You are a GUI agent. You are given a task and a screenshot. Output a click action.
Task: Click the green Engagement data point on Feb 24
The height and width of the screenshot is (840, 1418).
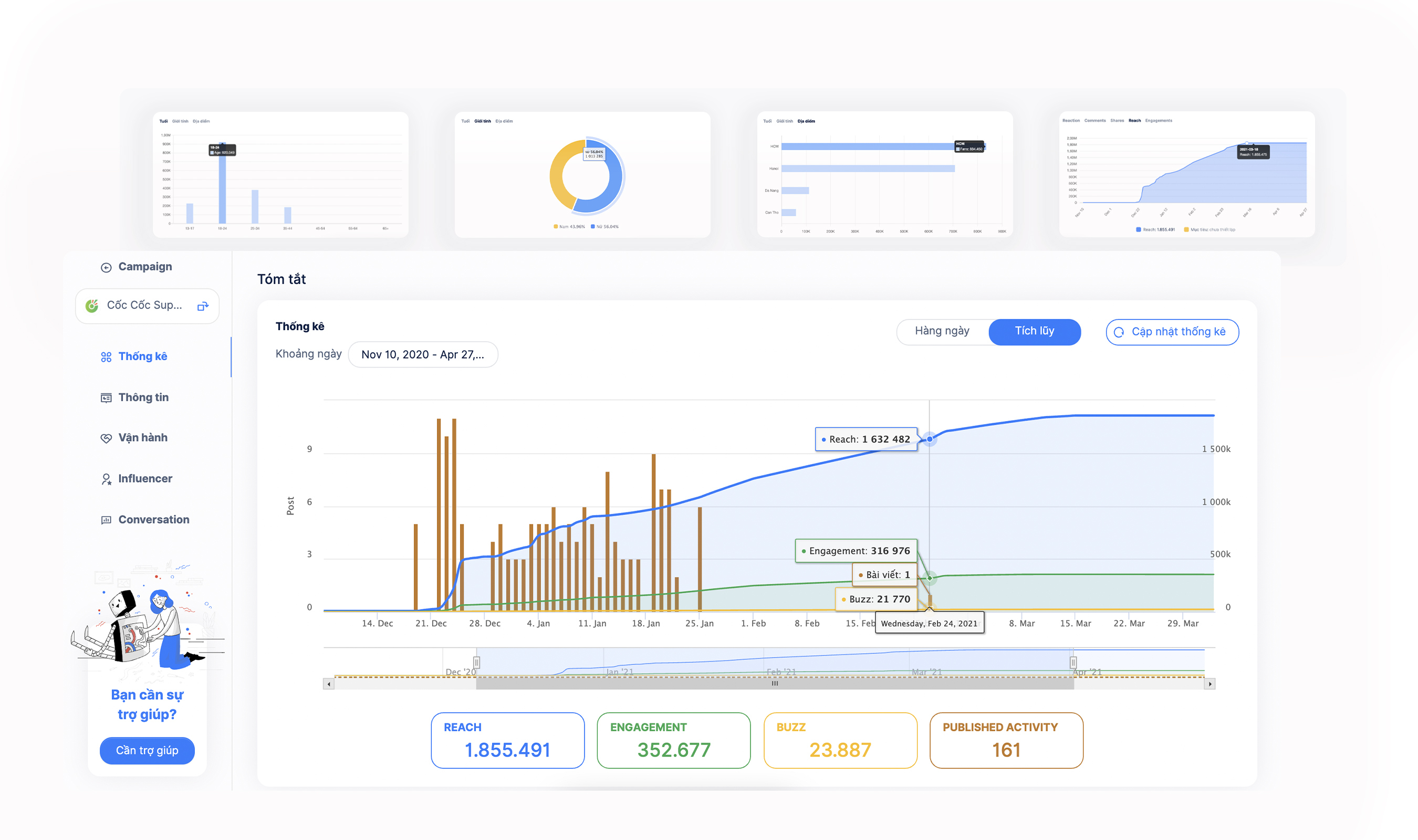930,578
